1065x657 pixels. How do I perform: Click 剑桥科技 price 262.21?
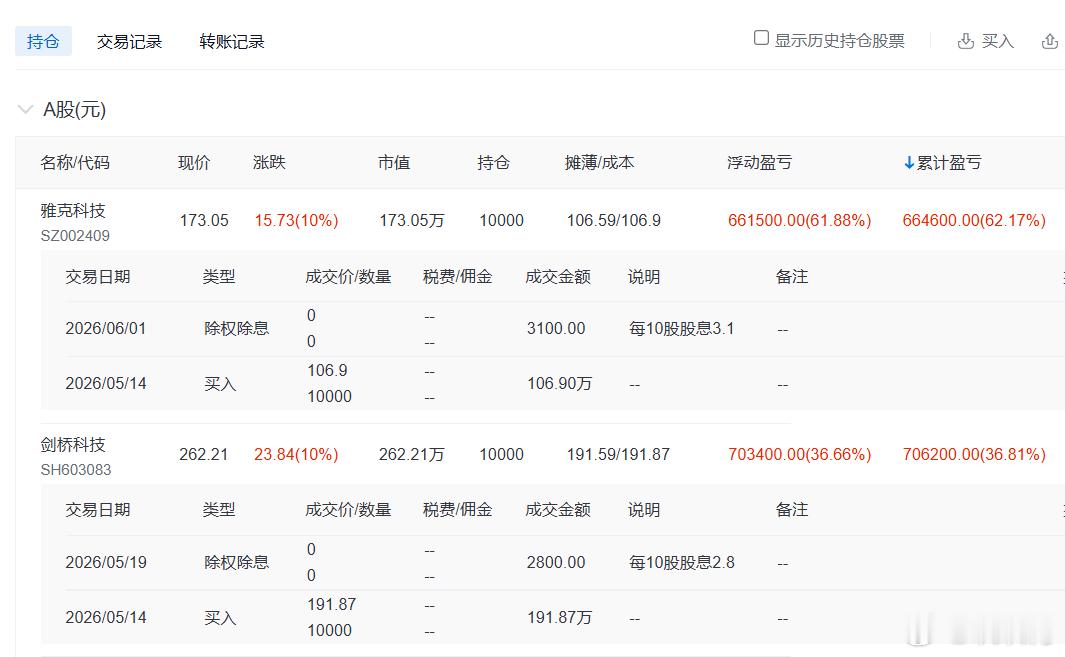204,455
